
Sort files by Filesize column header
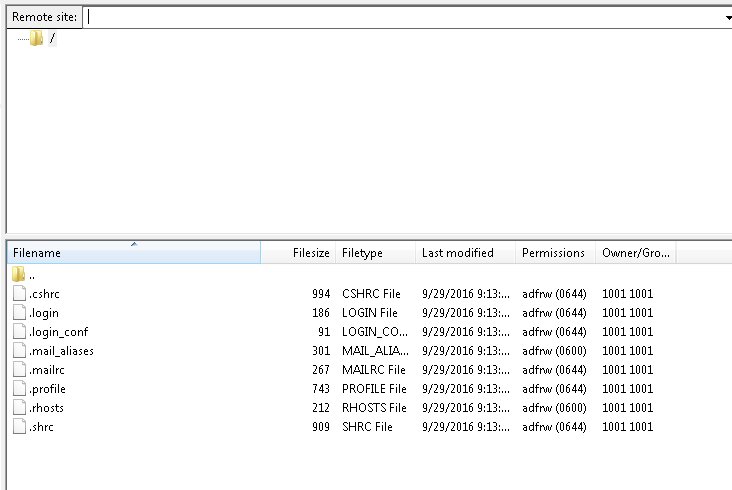298,252
